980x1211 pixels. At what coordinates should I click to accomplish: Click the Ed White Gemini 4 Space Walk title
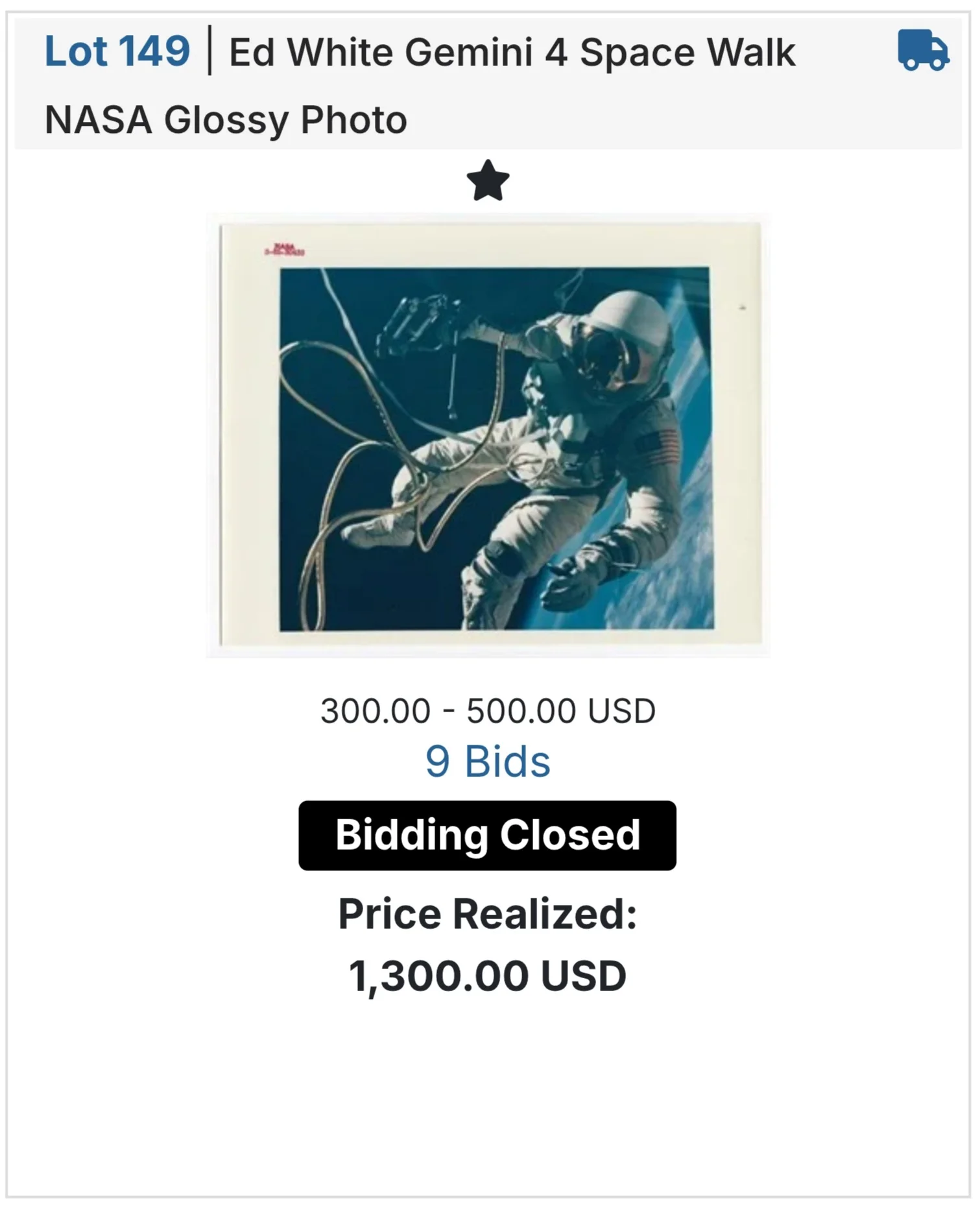tap(512, 53)
